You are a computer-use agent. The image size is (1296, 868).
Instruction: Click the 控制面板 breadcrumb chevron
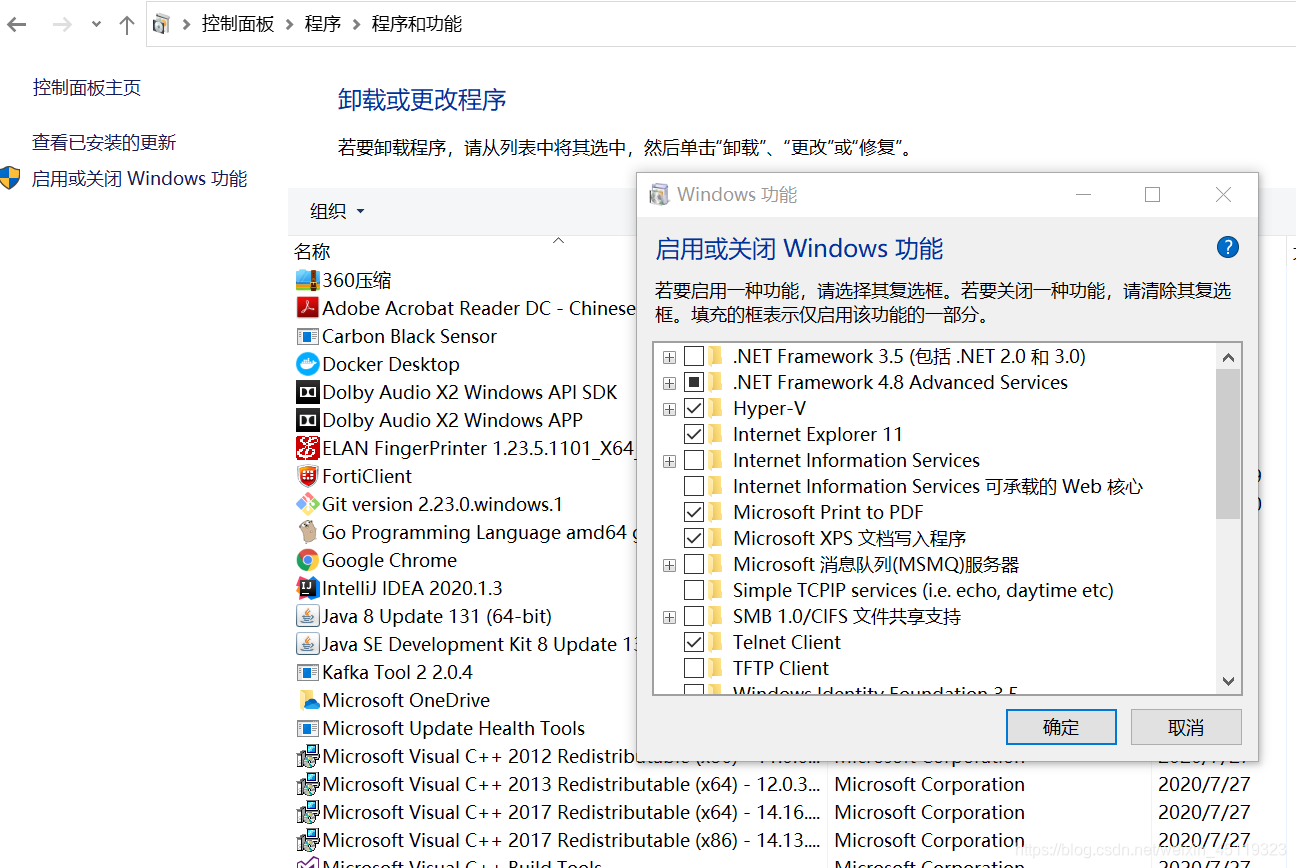point(289,24)
